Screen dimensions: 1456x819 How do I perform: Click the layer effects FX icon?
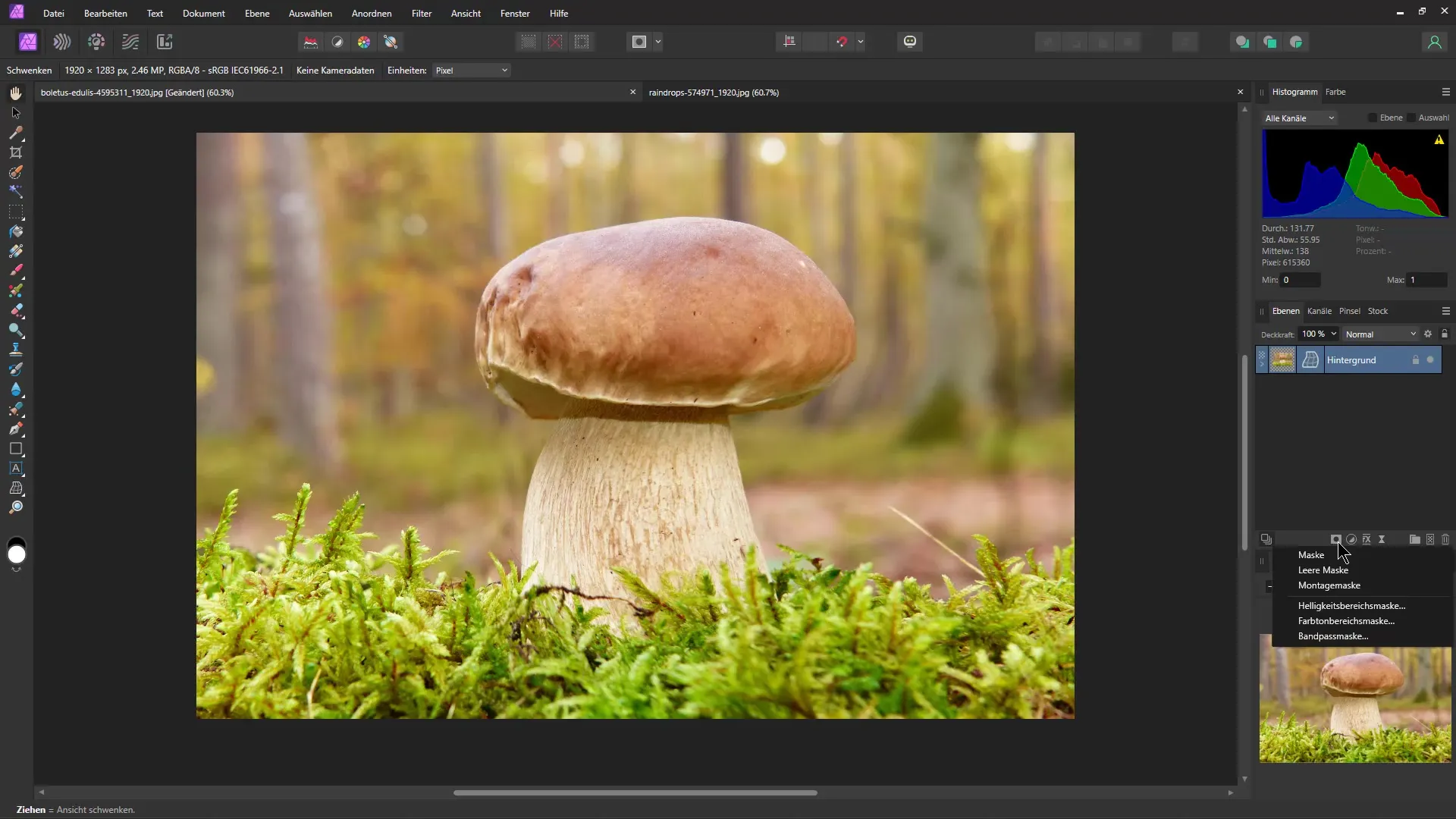(1367, 539)
